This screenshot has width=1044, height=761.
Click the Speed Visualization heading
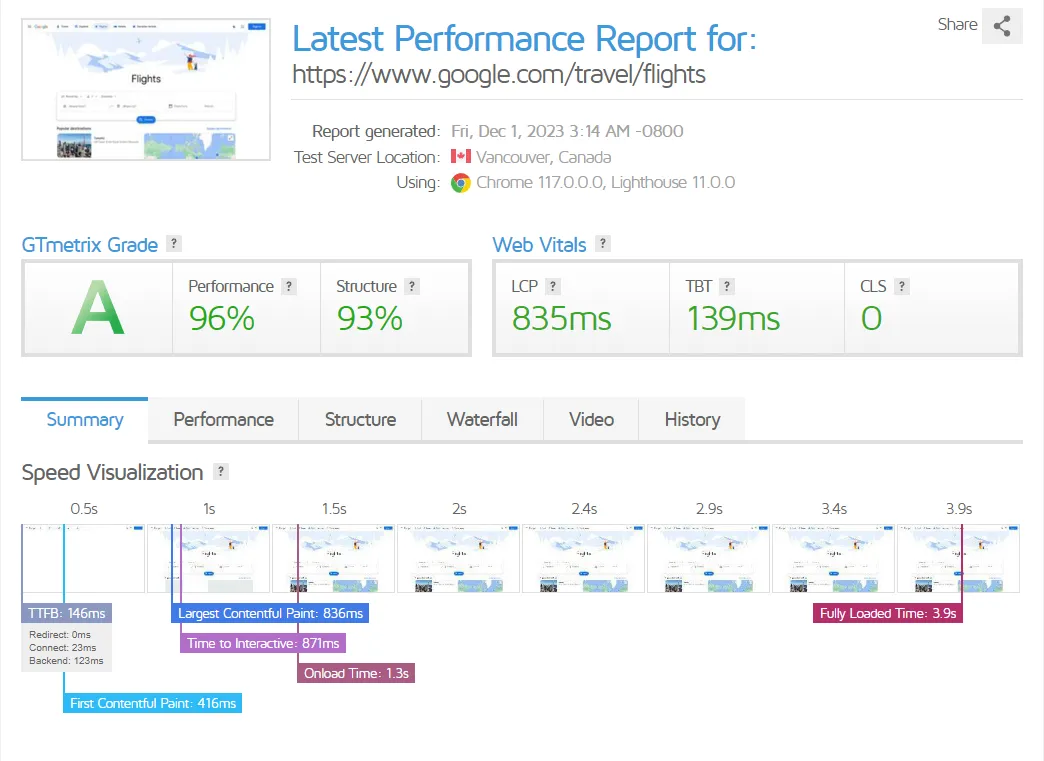[x=113, y=473]
